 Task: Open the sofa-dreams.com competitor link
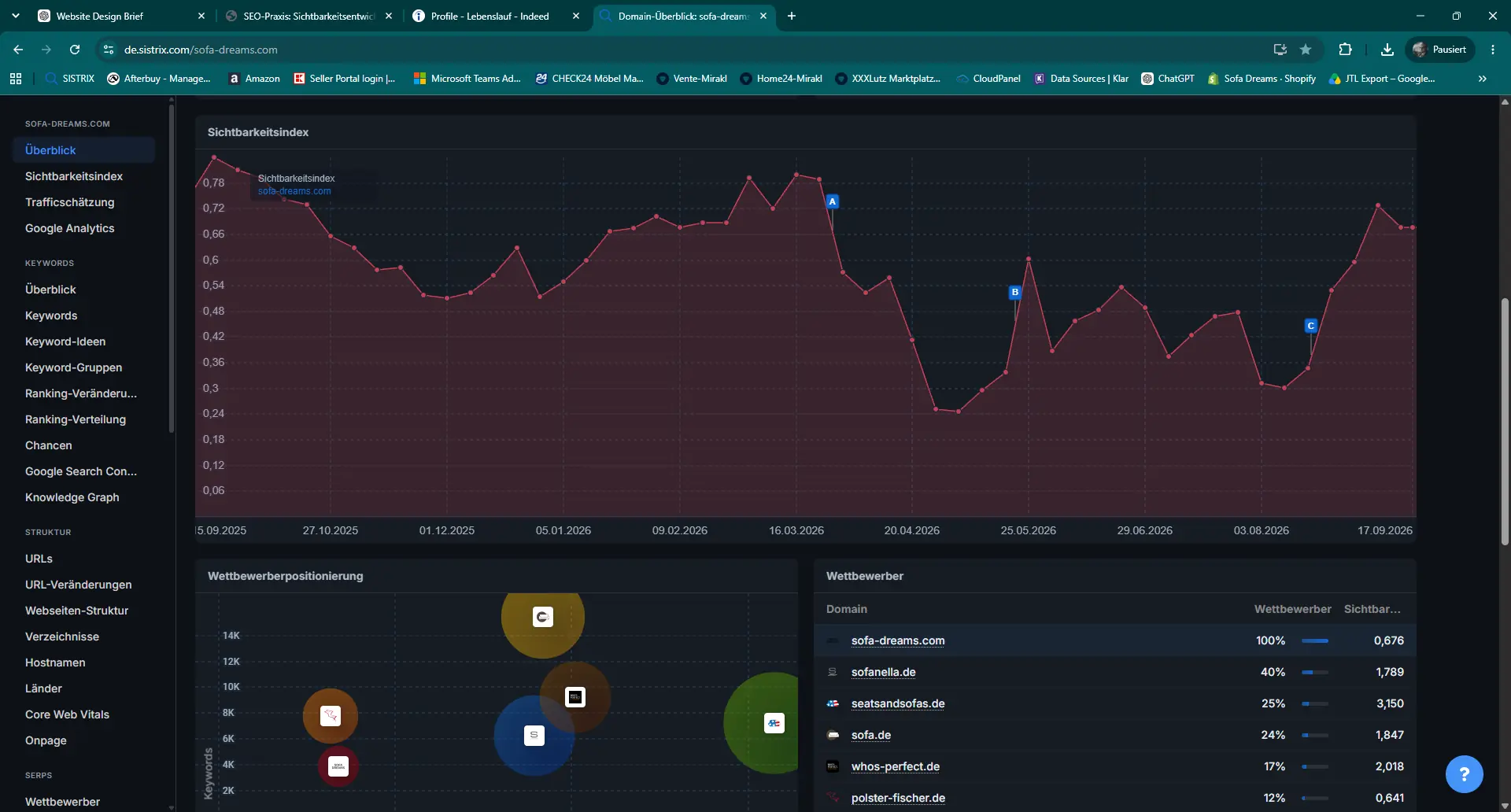[x=898, y=640]
